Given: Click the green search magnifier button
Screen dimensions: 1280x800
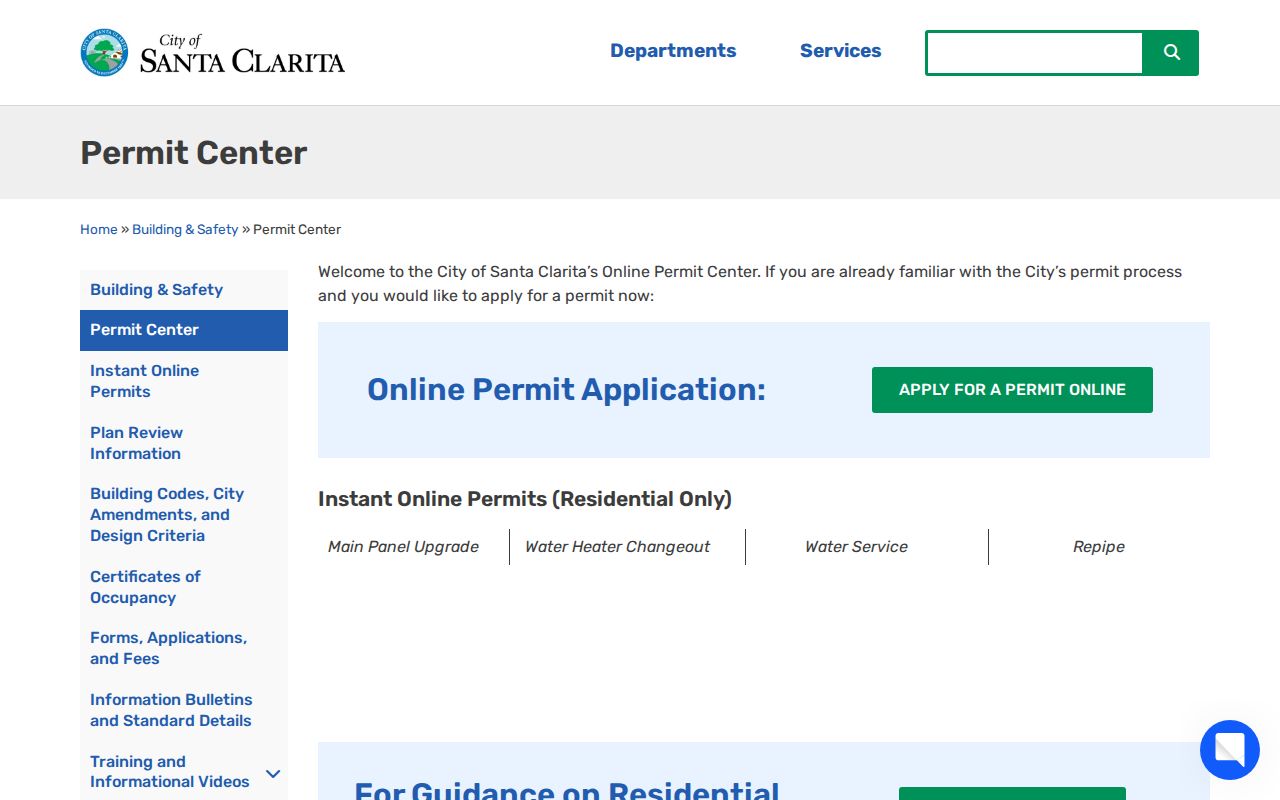Looking at the screenshot, I should click(x=1171, y=53).
